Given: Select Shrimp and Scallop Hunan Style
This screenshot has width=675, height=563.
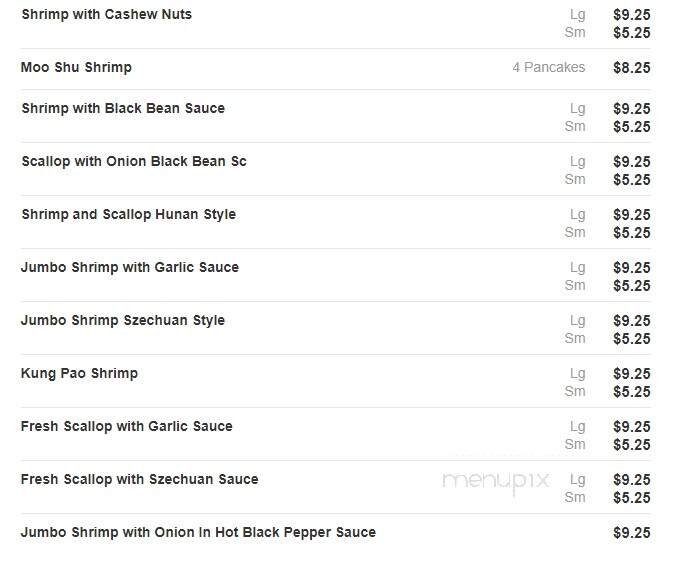Looking at the screenshot, I should tap(128, 214).
